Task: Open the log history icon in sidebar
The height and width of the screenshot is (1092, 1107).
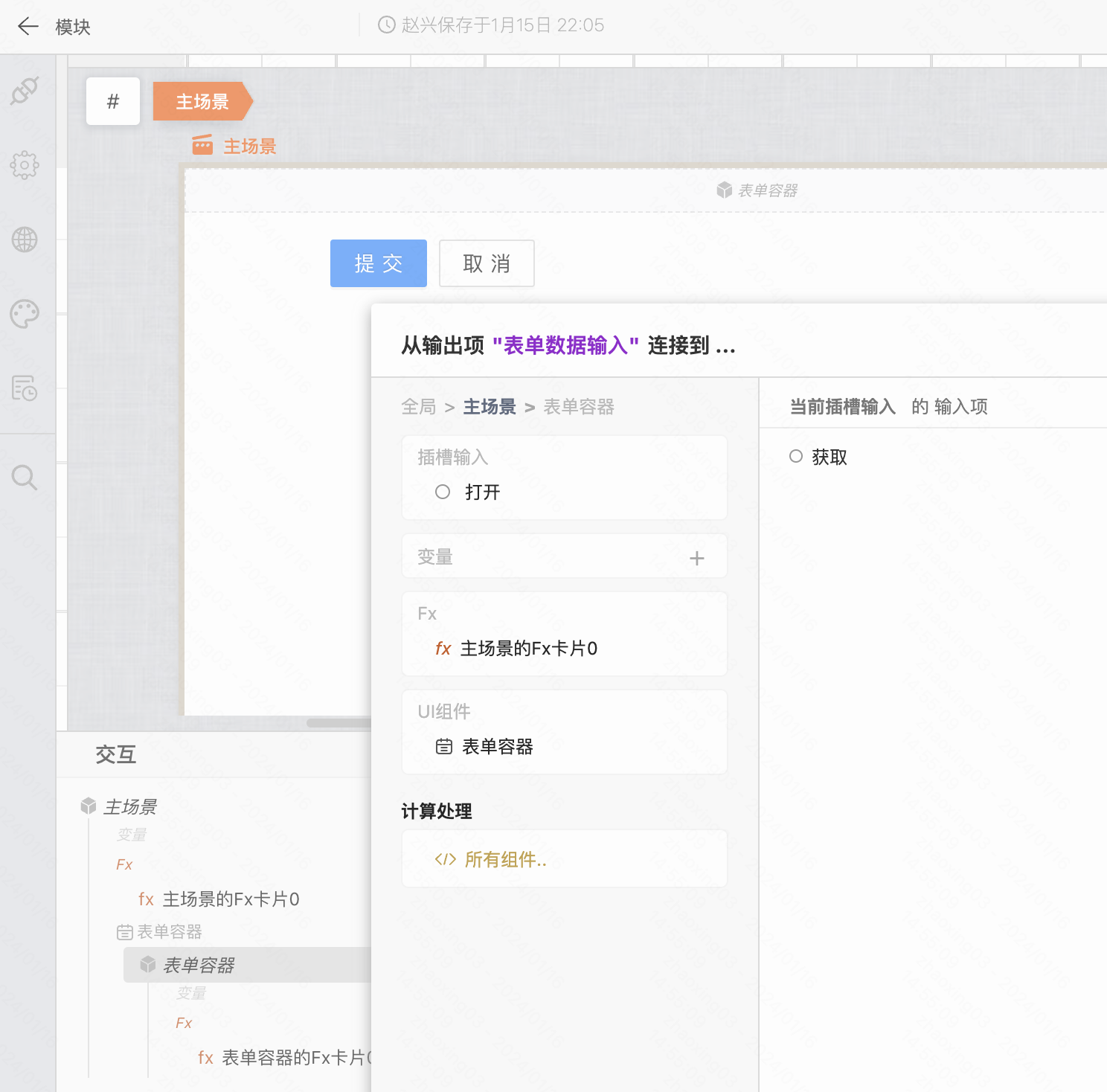Action: coord(25,388)
